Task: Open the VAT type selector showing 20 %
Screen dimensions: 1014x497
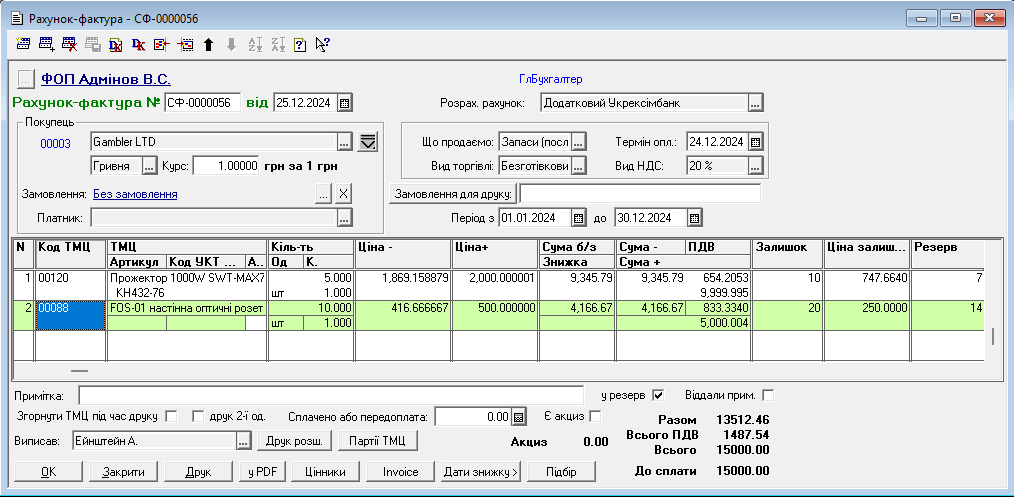Action: coord(756,165)
